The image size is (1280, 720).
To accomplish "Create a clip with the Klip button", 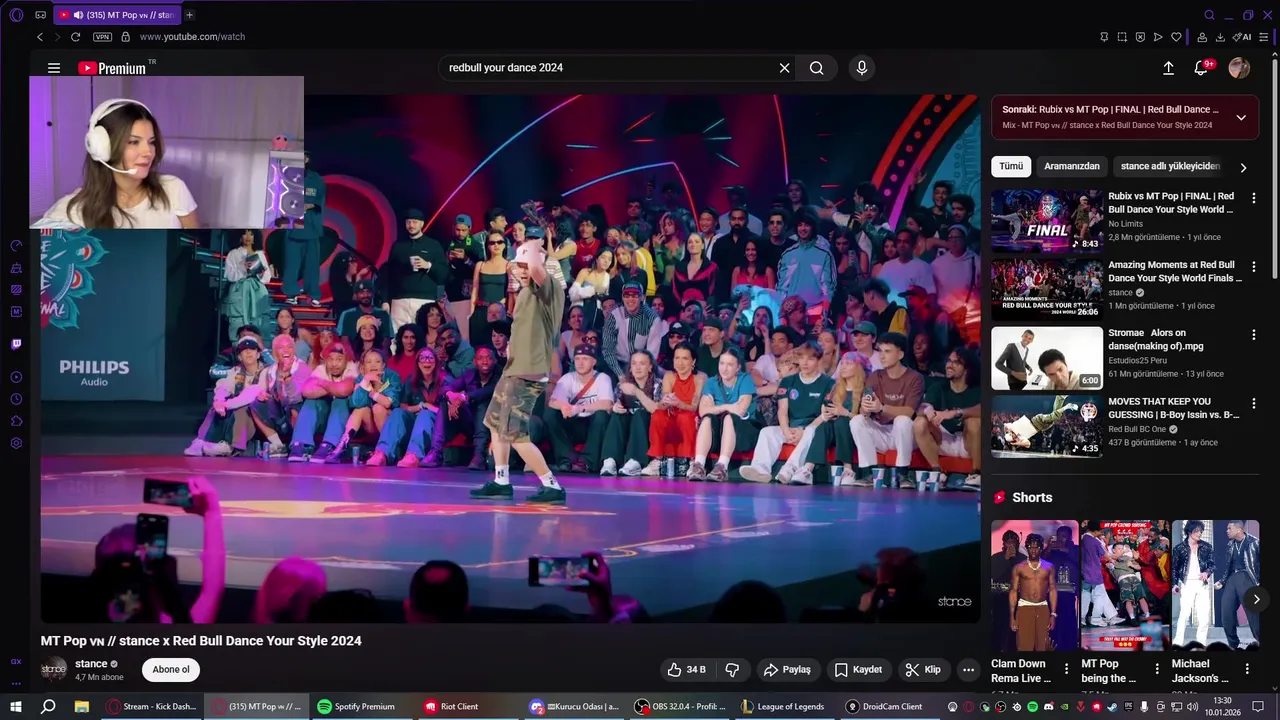I will (x=923, y=670).
